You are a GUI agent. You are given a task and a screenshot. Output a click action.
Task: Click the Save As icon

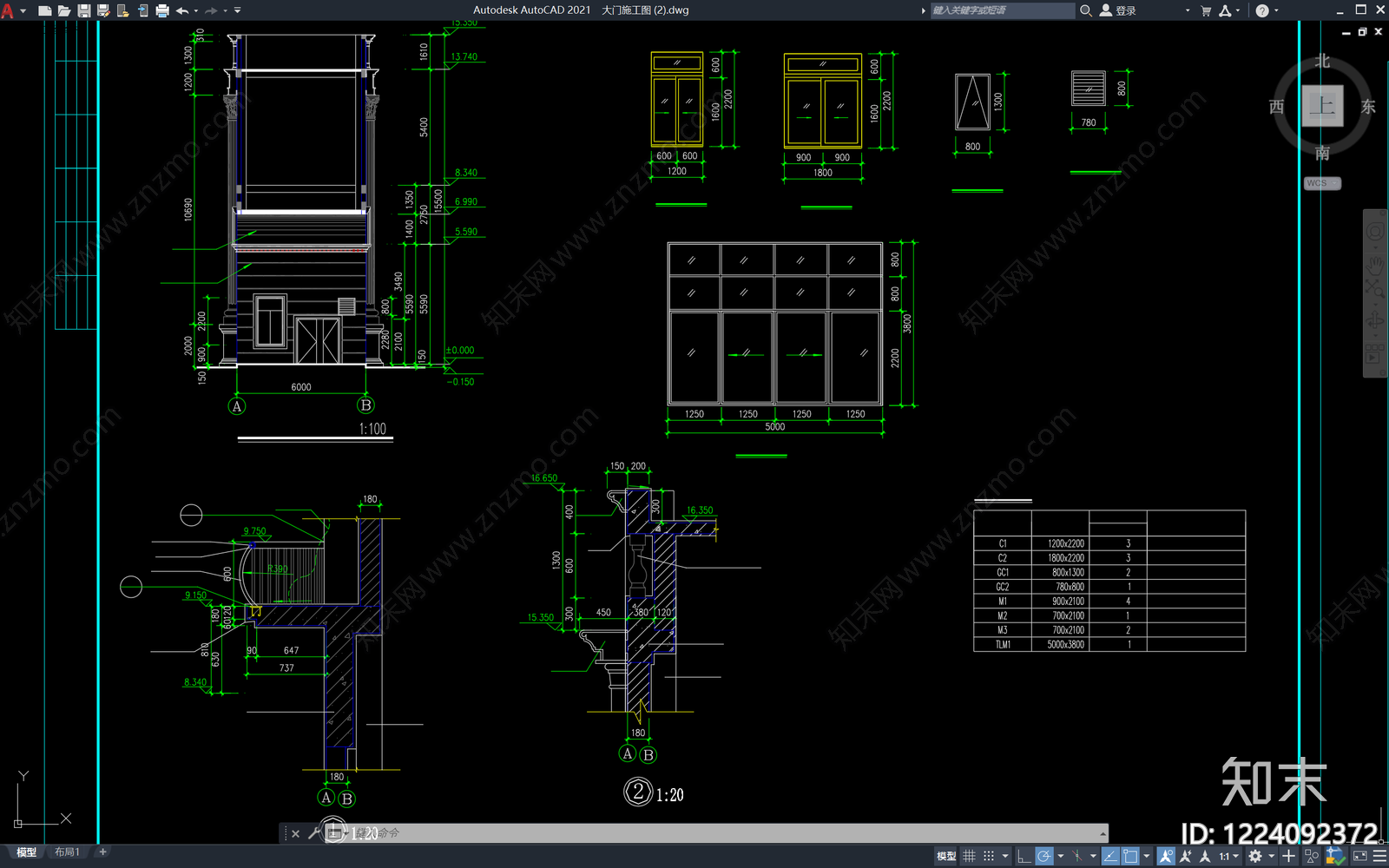pos(103,10)
